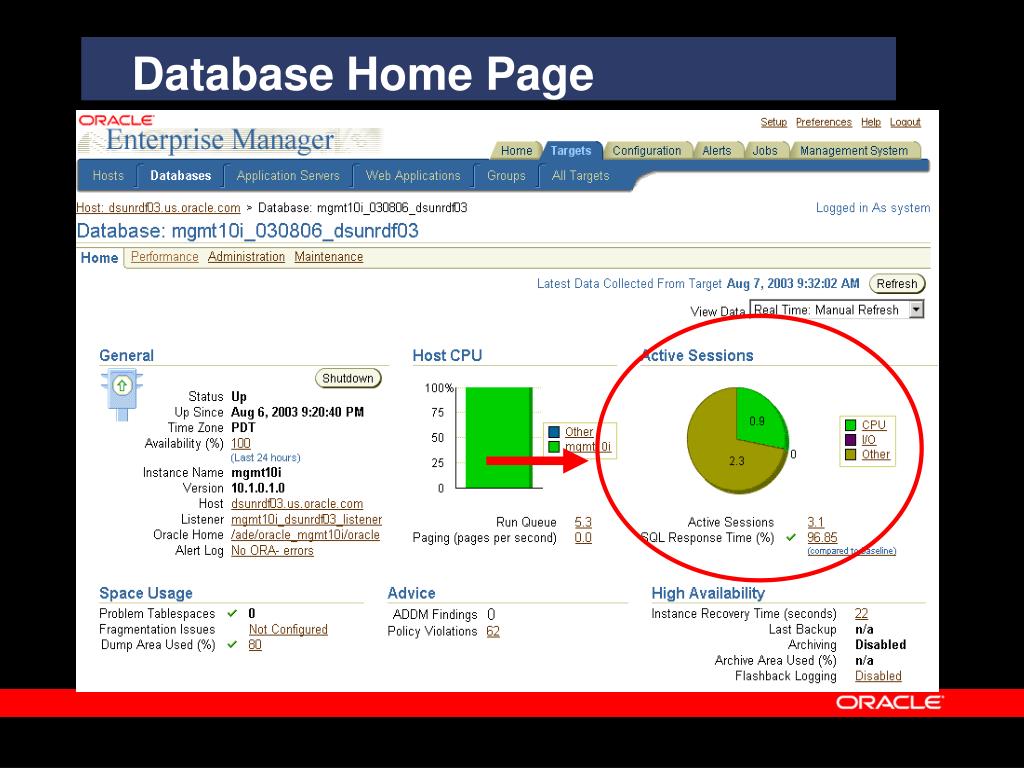Screen dimensions: 1024x768
Task: Open the Configuration tab
Action: point(647,151)
